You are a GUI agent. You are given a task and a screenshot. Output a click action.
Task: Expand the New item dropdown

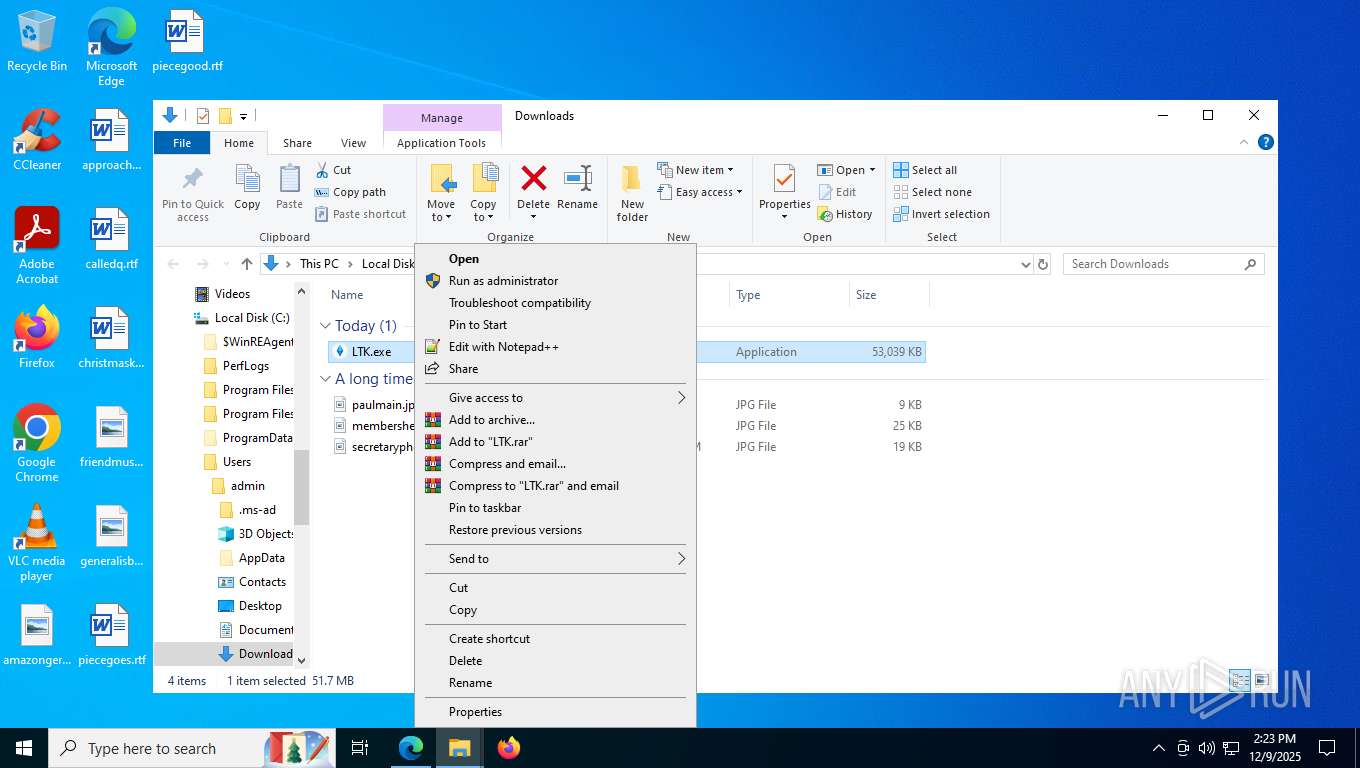click(731, 170)
